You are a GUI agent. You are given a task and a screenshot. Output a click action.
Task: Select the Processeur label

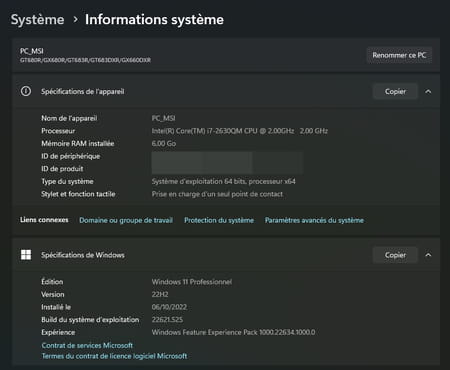[x=58, y=131]
